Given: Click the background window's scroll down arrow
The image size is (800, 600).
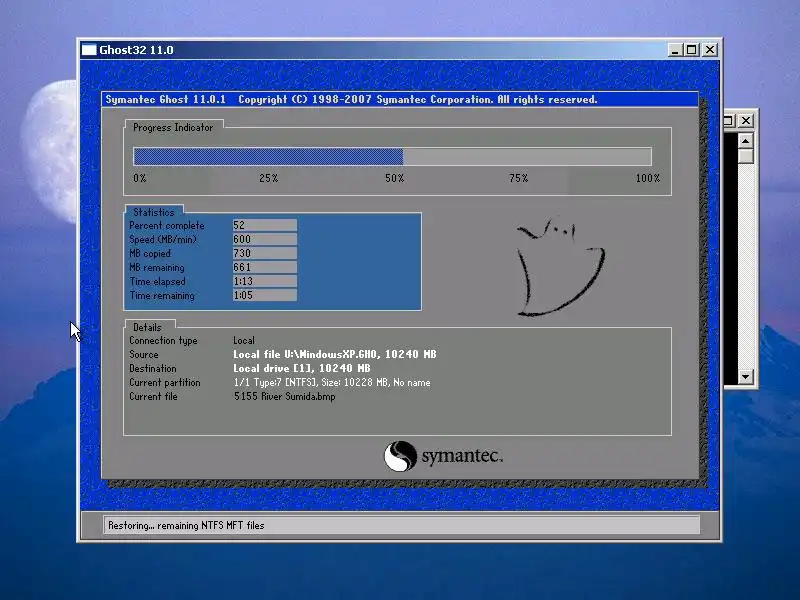Looking at the screenshot, I should 745,377.
